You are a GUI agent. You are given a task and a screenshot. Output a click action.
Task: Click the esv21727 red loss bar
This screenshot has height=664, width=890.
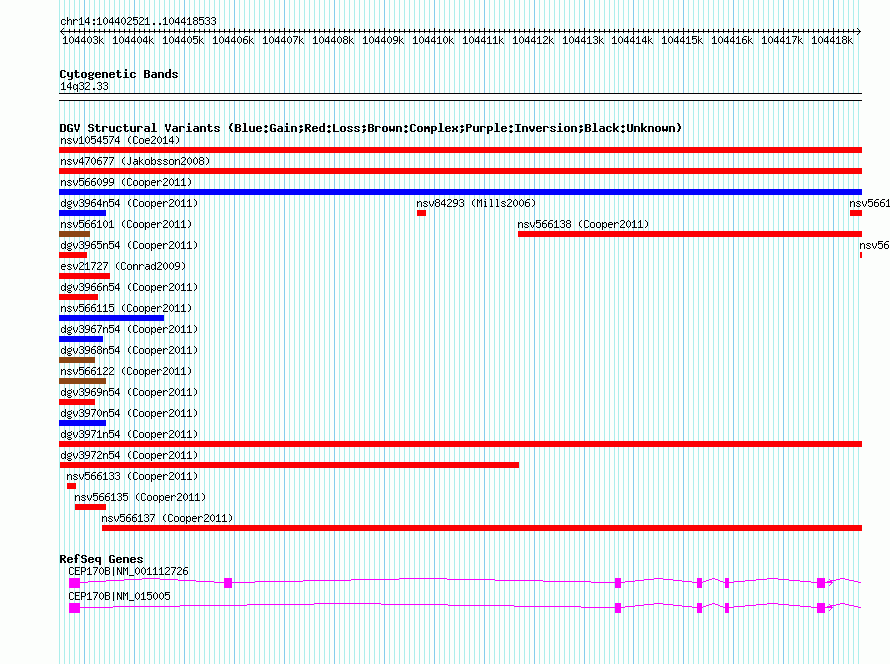(85, 276)
